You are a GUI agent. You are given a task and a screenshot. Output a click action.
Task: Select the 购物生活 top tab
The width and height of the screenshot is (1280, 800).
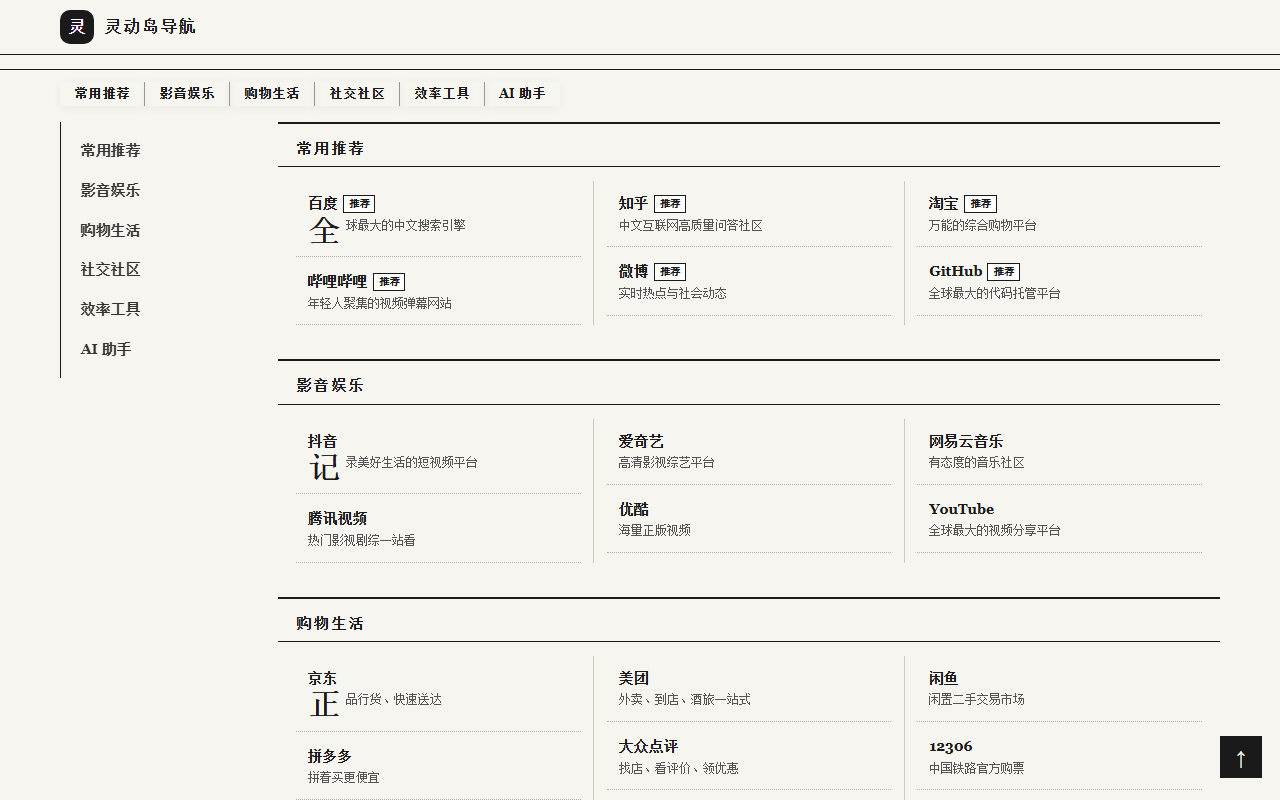click(x=272, y=94)
